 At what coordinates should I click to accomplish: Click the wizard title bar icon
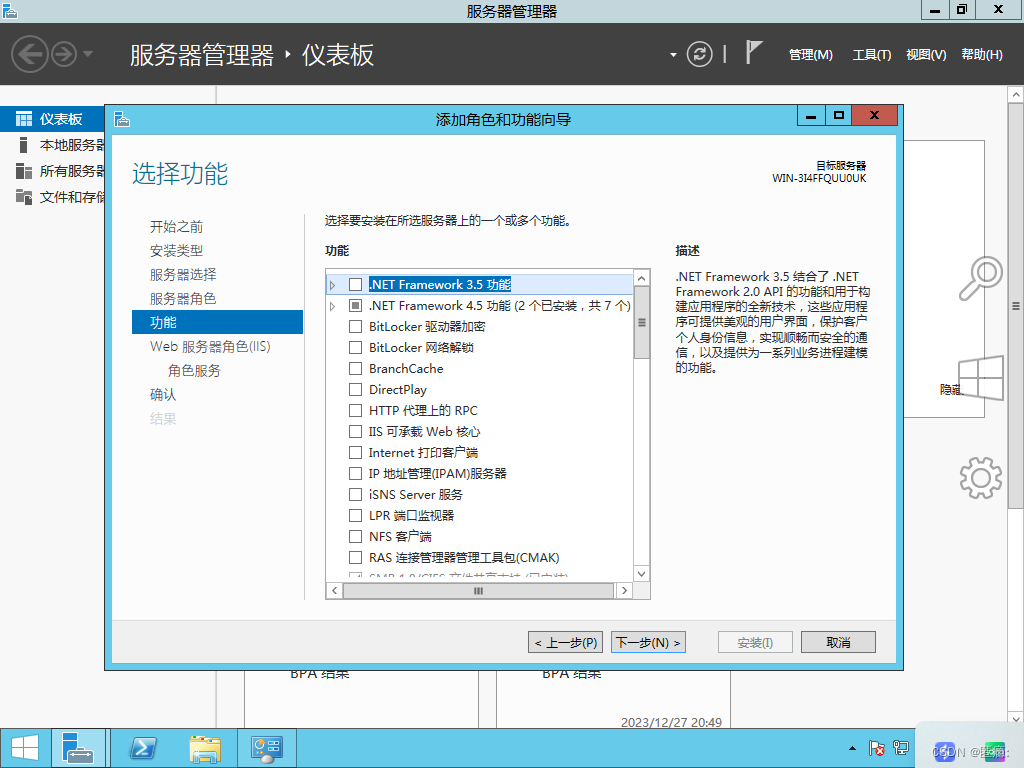(x=122, y=119)
